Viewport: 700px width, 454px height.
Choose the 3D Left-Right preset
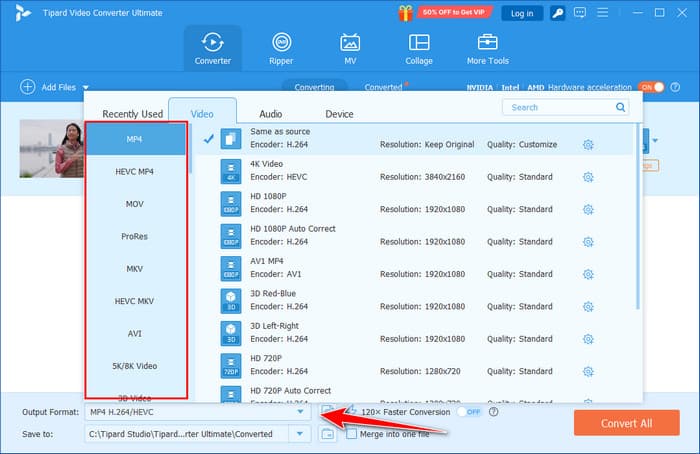pos(415,333)
